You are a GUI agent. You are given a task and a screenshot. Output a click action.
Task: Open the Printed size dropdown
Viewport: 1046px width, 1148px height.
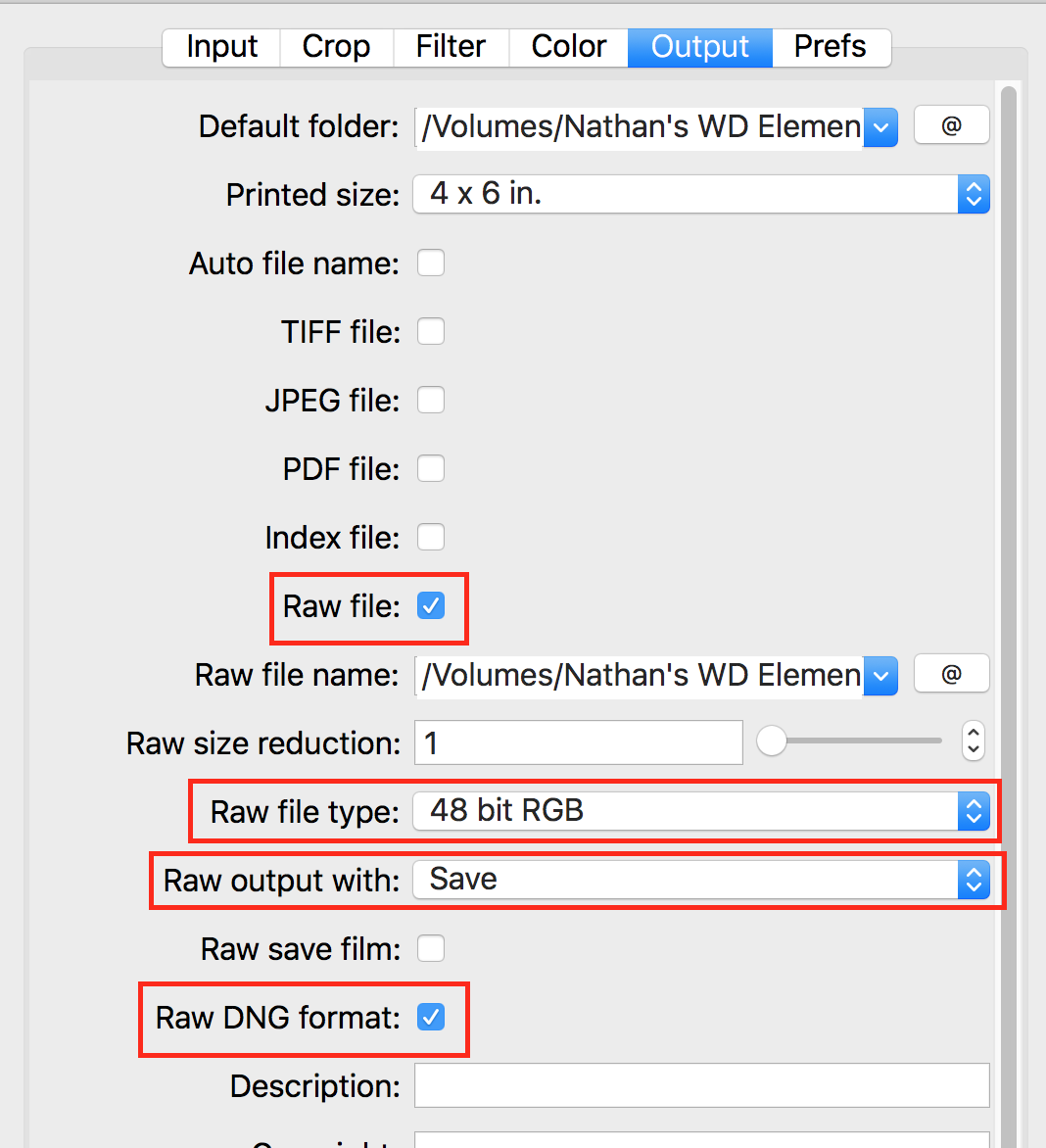(x=701, y=194)
